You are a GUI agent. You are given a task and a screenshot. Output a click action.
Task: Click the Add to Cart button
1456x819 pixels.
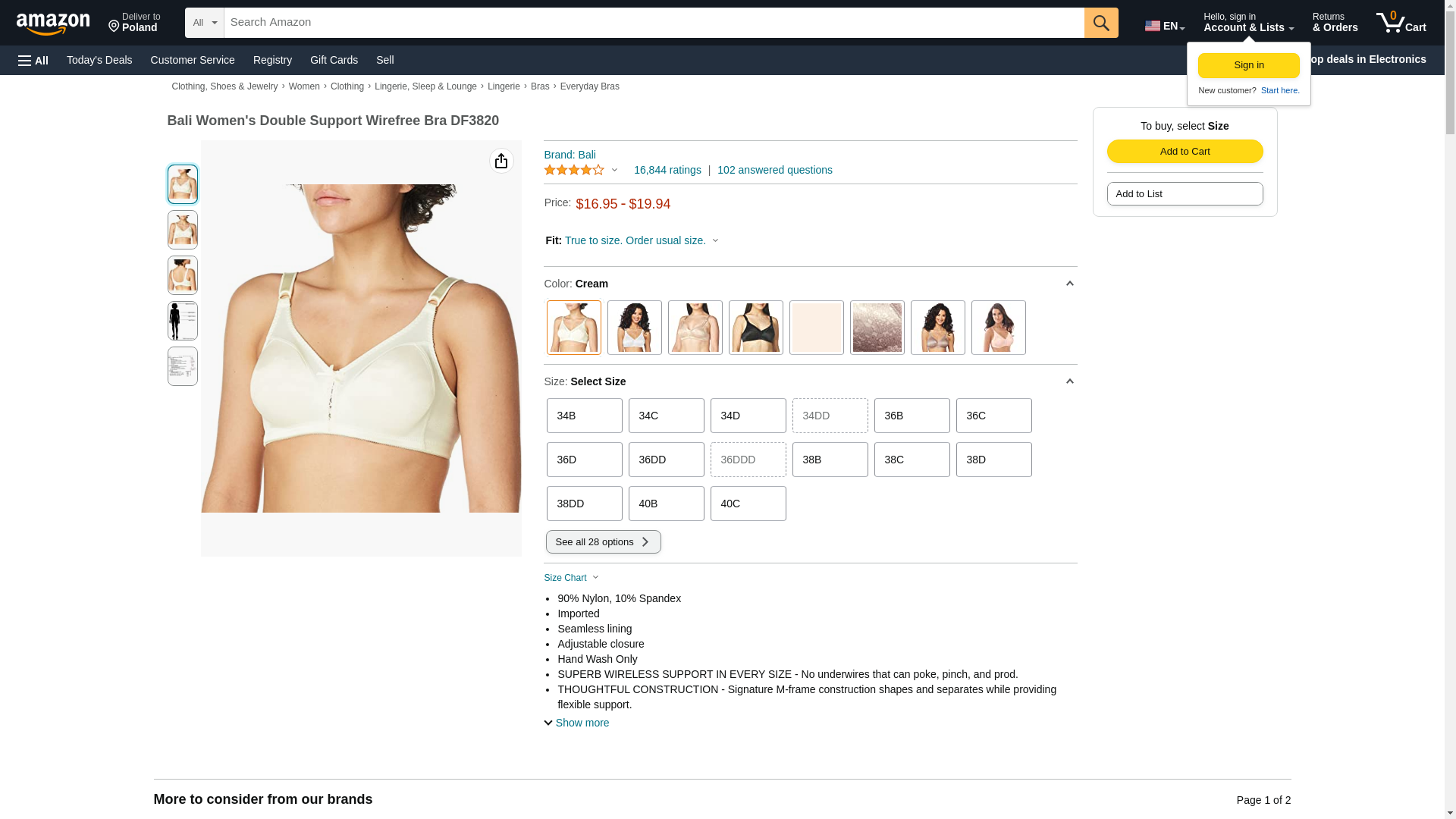[x=1185, y=151]
